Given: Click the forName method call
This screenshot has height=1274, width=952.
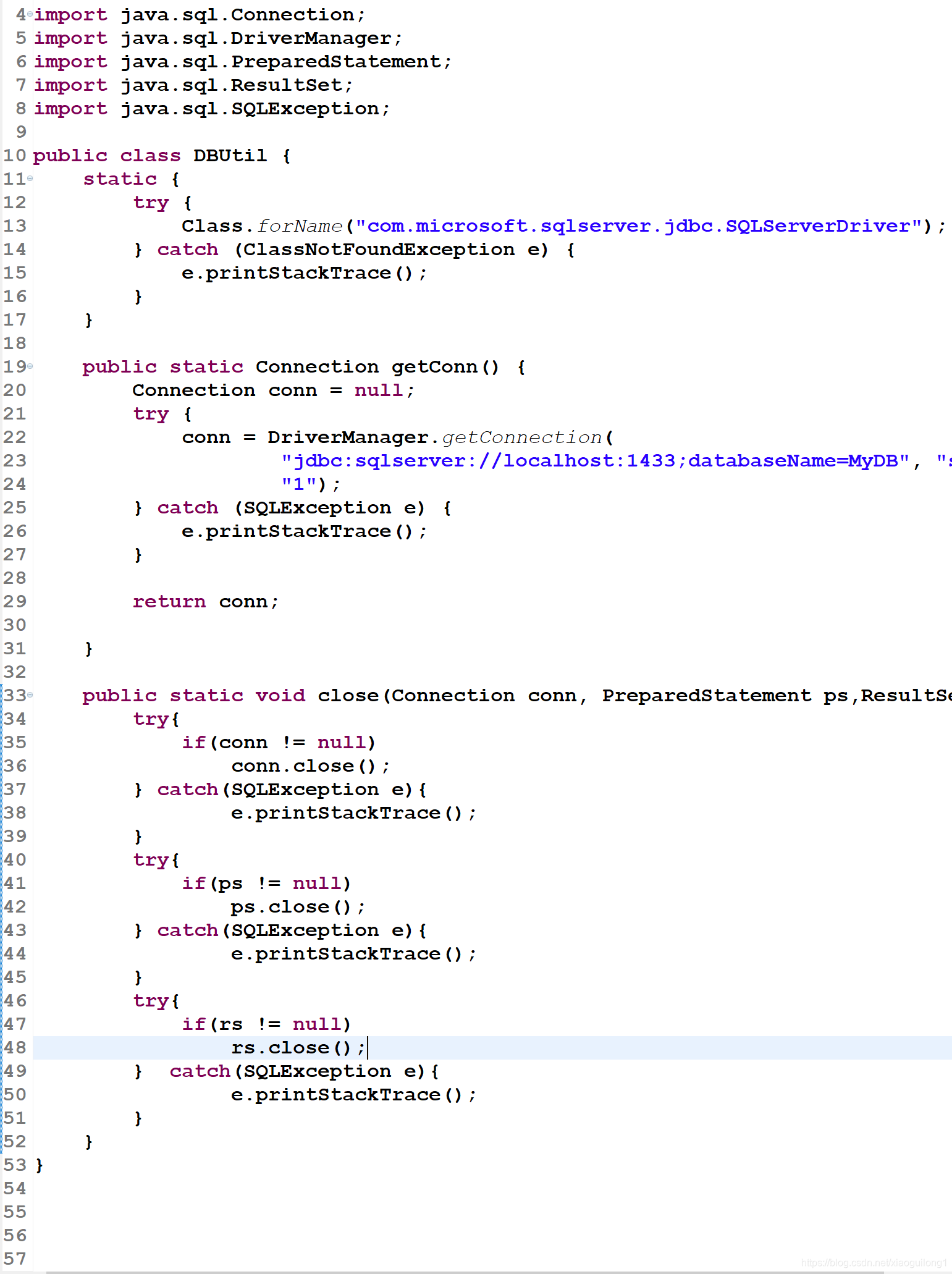Looking at the screenshot, I should coord(299,226).
